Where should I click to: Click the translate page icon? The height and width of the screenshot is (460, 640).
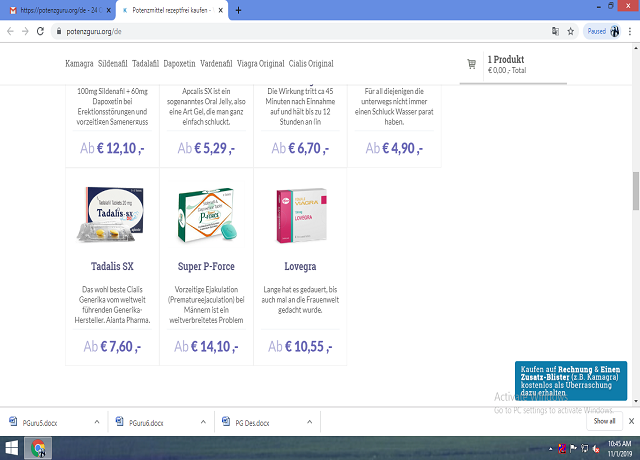click(554, 31)
